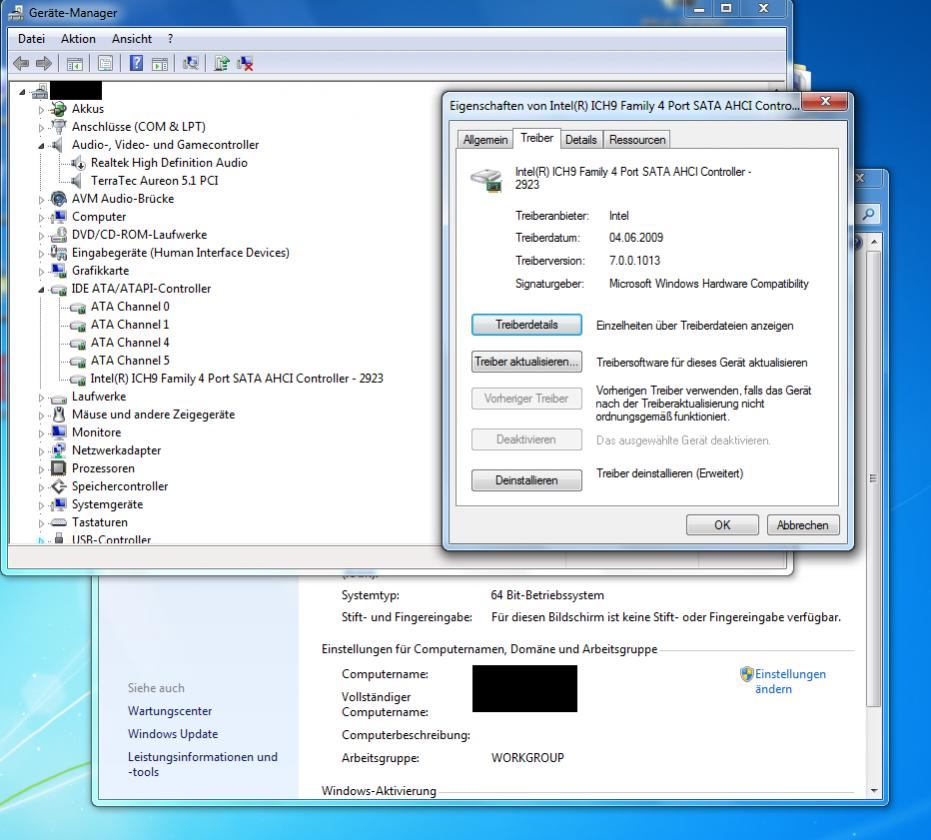Image resolution: width=931 pixels, height=840 pixels.
Task: Open the Properties toolbar icon
Action: (x=106, y=64)
